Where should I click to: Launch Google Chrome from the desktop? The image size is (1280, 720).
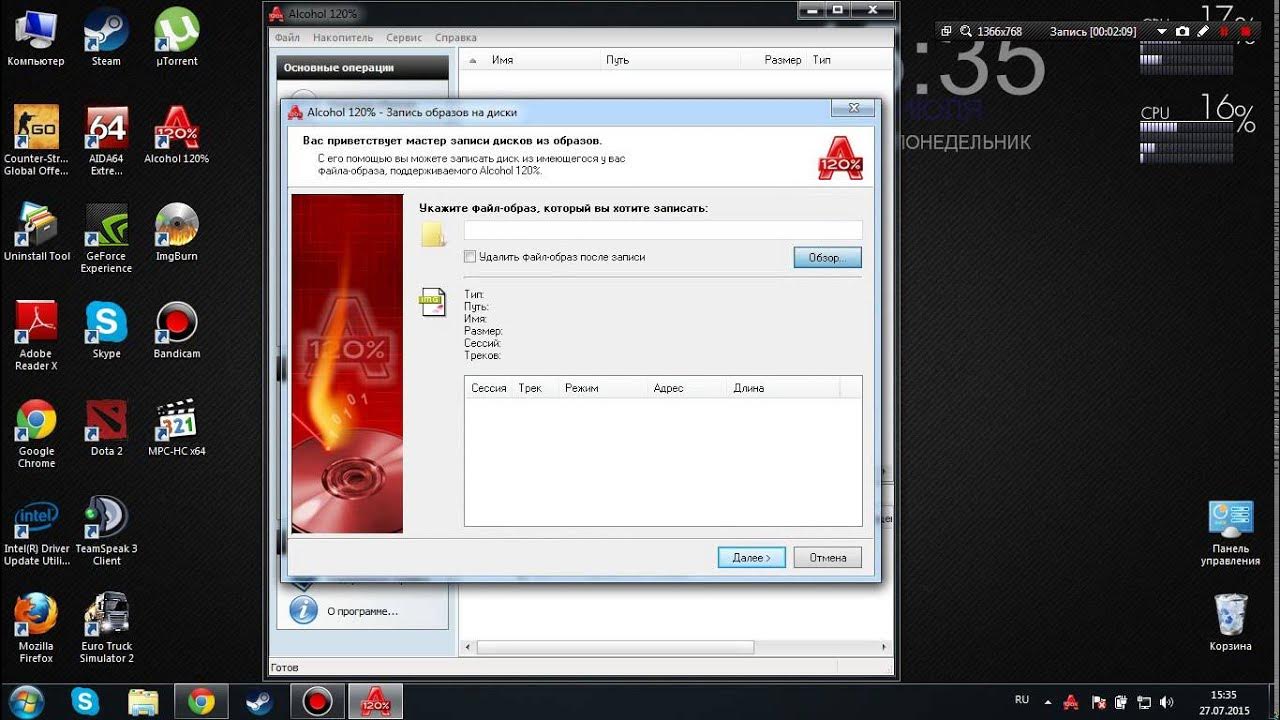(x=36, y=433)
